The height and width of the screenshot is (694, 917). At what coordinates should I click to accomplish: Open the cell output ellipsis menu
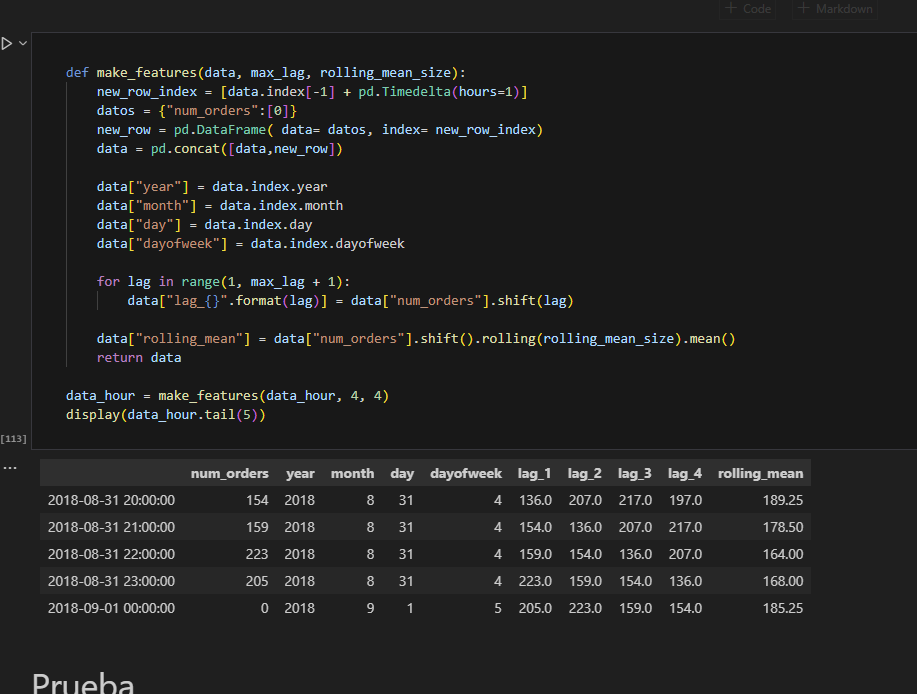coord(10,467)
